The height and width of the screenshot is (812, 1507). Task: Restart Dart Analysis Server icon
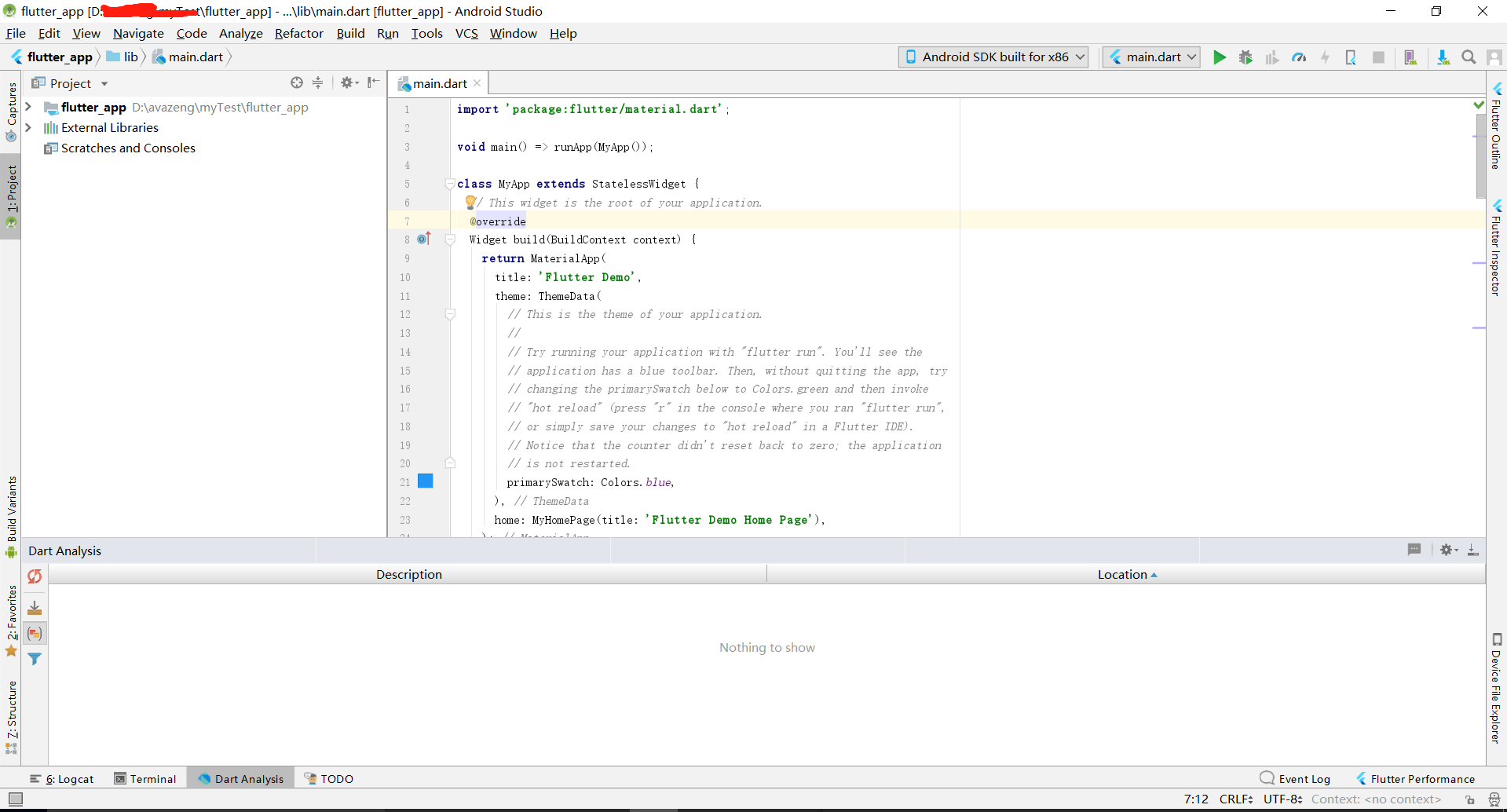click(x=35, y=576)
